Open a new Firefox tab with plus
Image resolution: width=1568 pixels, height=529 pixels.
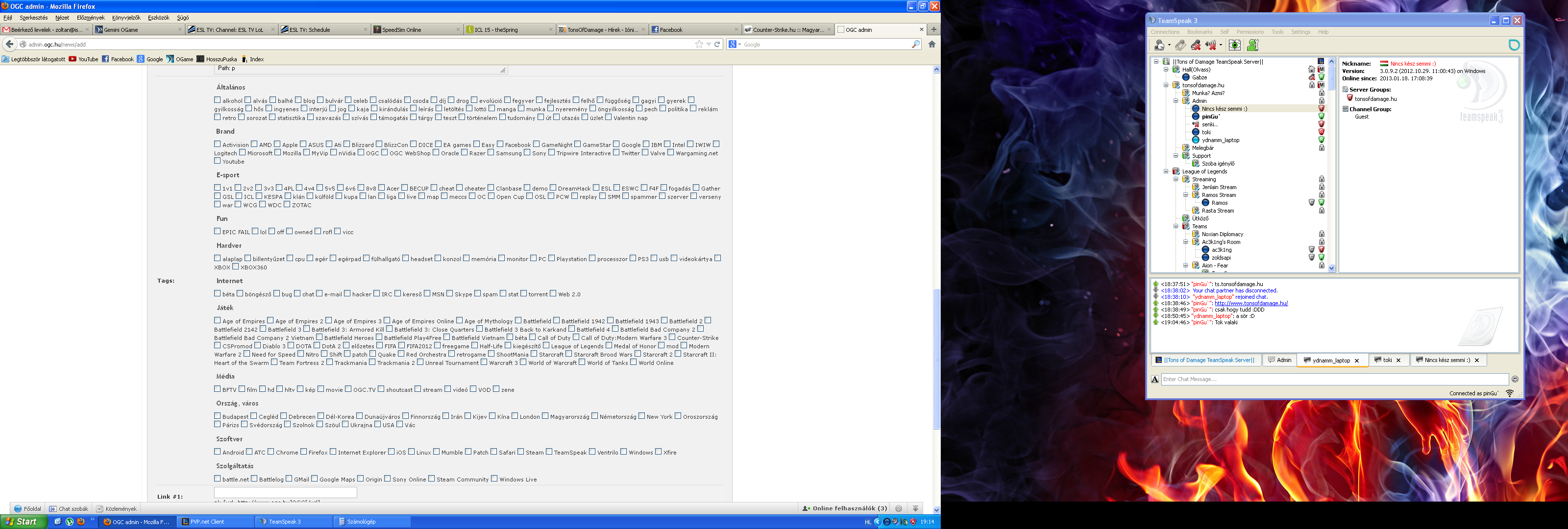[x=933, y=29]
